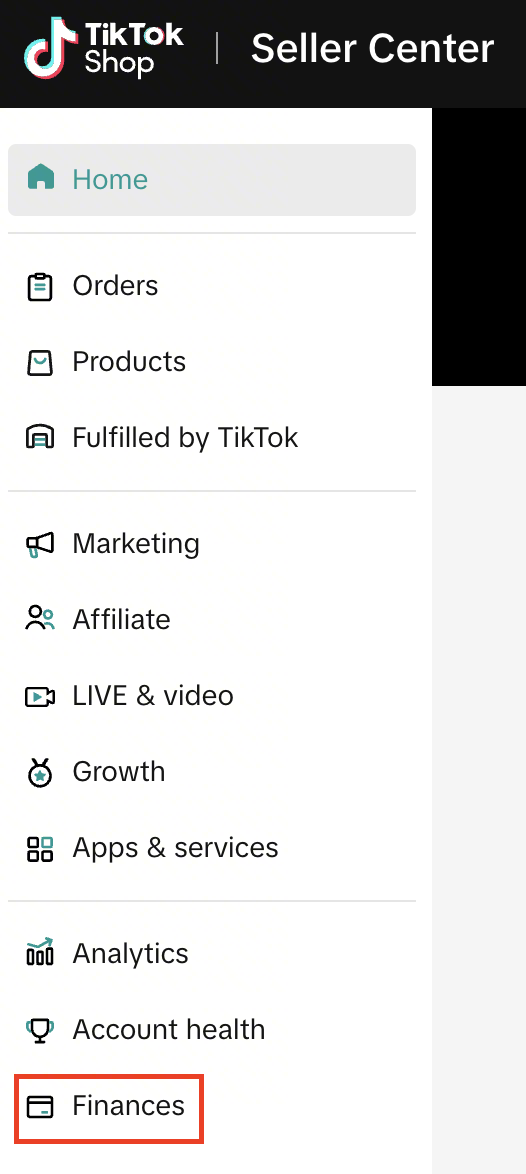Select Marketing in the sidebar

click(x=212, y=544)
